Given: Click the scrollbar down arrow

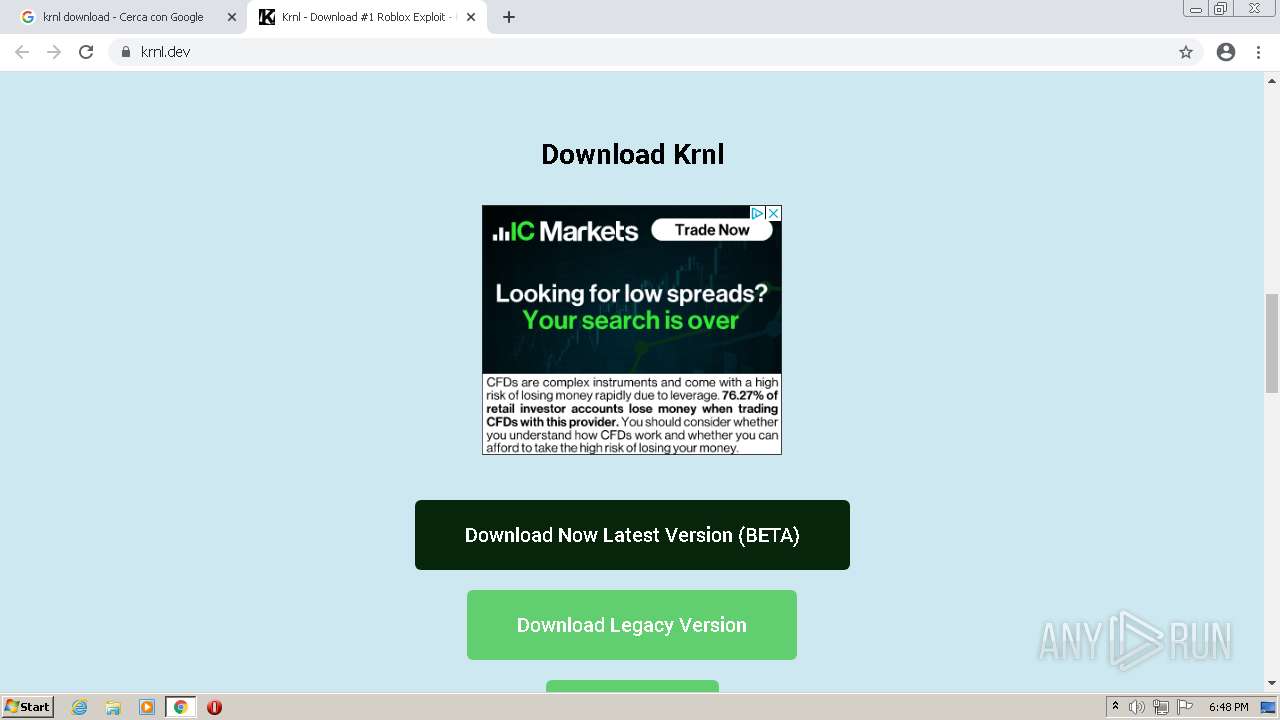Looking at the screenshot, I should (1272, 684).
